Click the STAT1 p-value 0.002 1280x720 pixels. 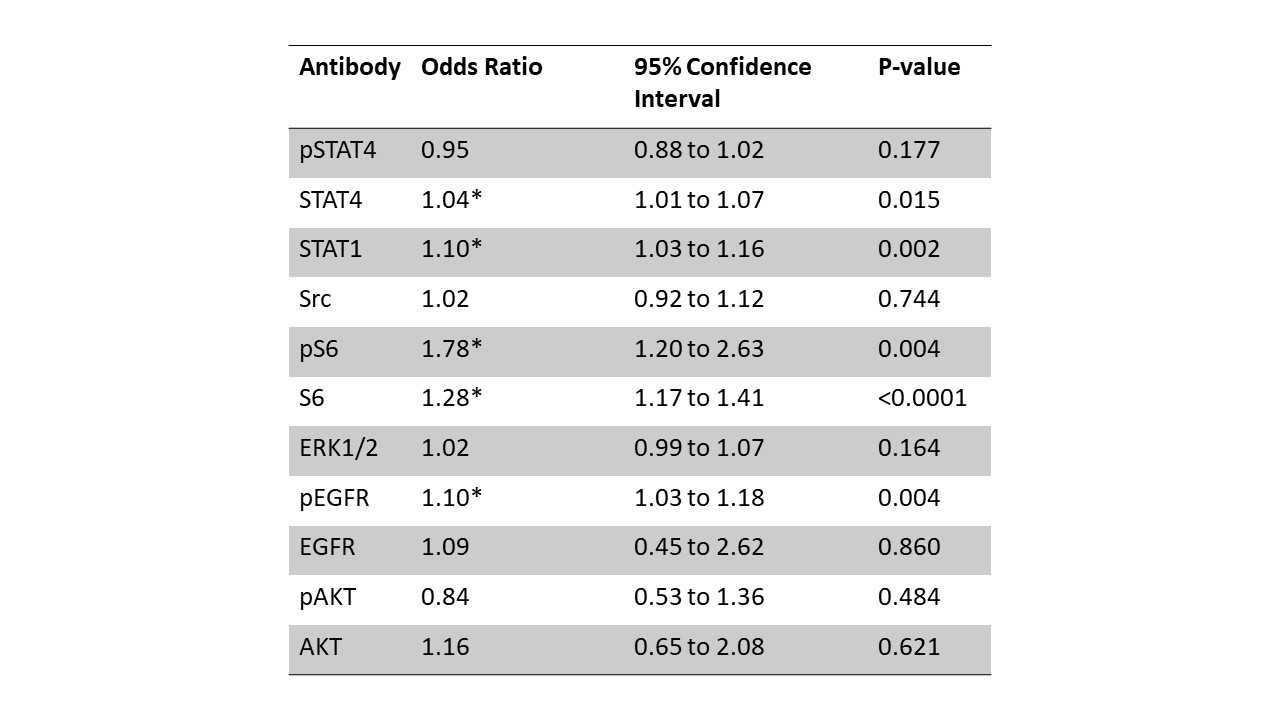point(909,250)
